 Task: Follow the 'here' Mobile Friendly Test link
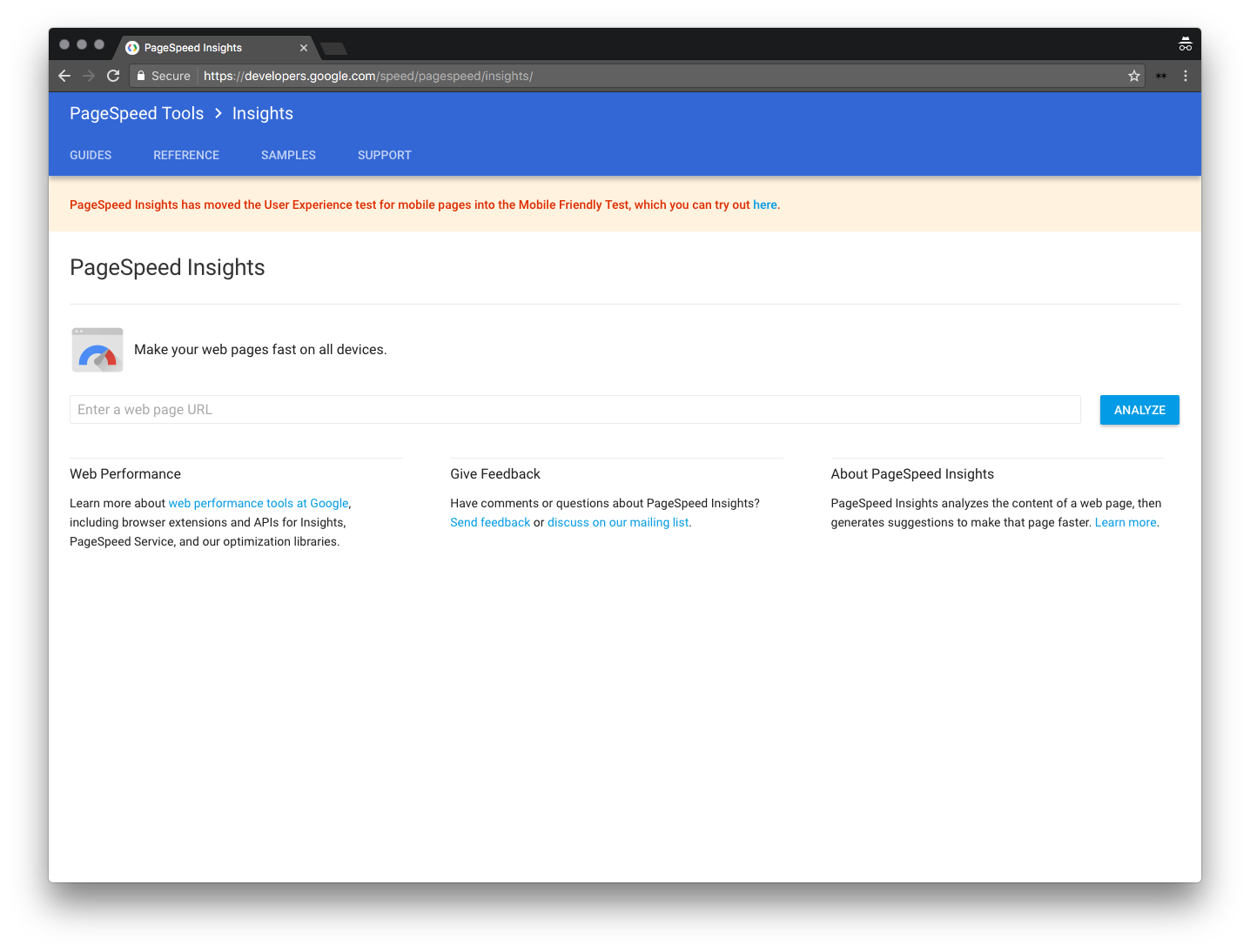tap(765, 204)
